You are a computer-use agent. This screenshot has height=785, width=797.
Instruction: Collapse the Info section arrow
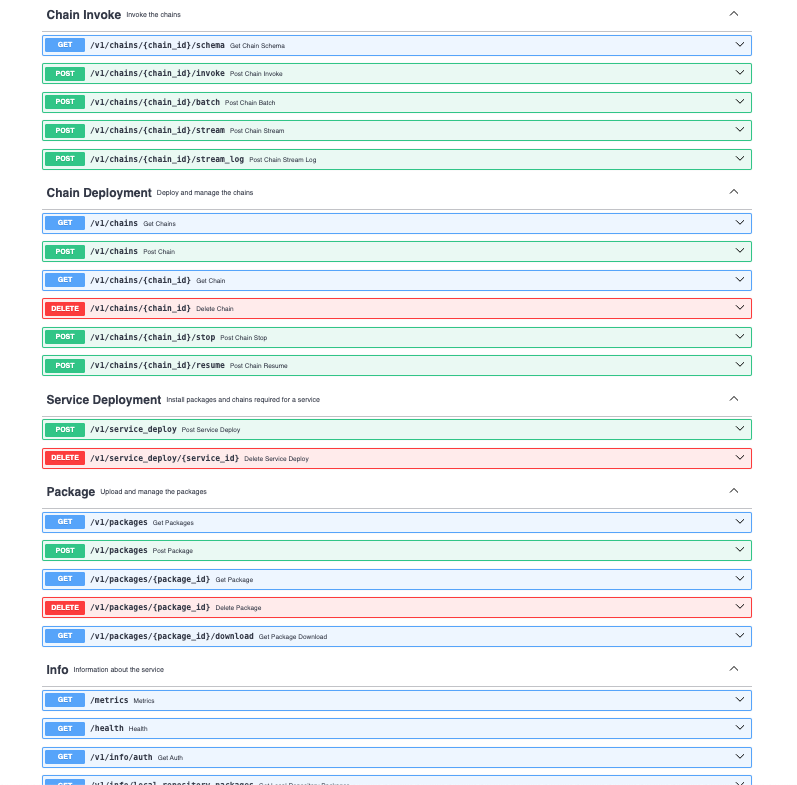[x=733, y=669]
